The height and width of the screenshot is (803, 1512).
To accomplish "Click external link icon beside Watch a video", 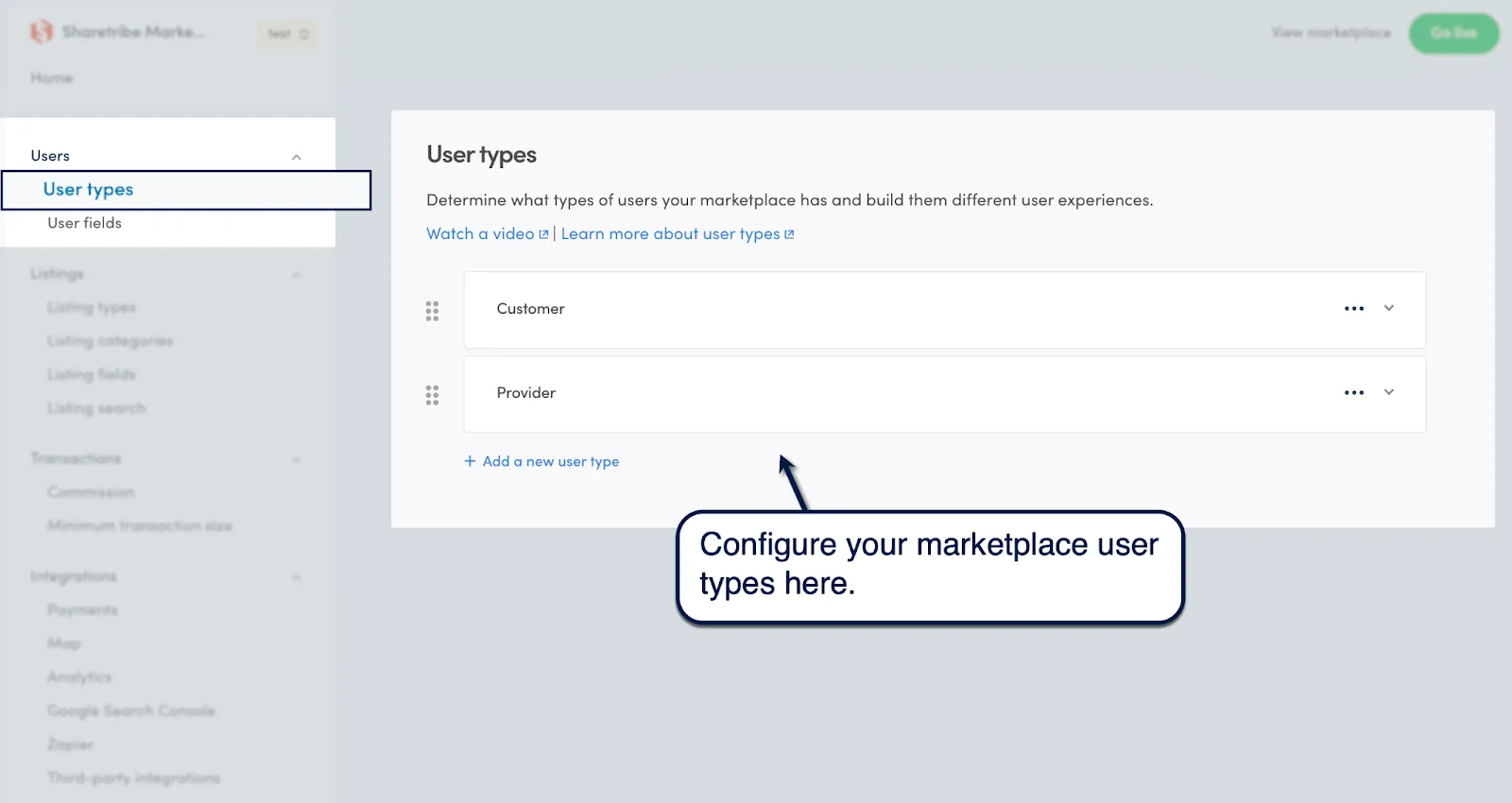I will click(543, 234).
